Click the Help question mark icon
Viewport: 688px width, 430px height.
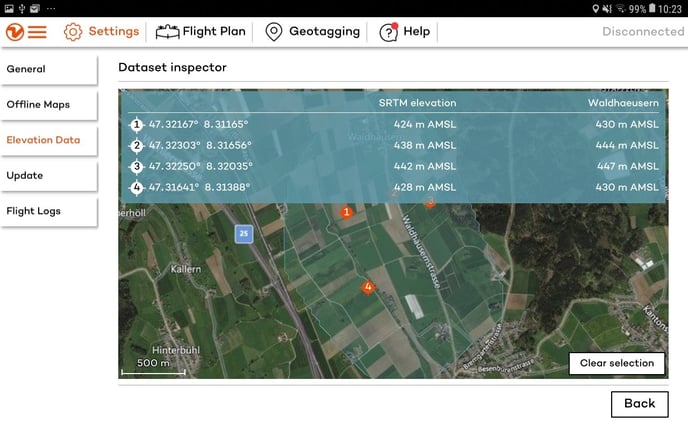pyautogui.click(x=388, y=31)
